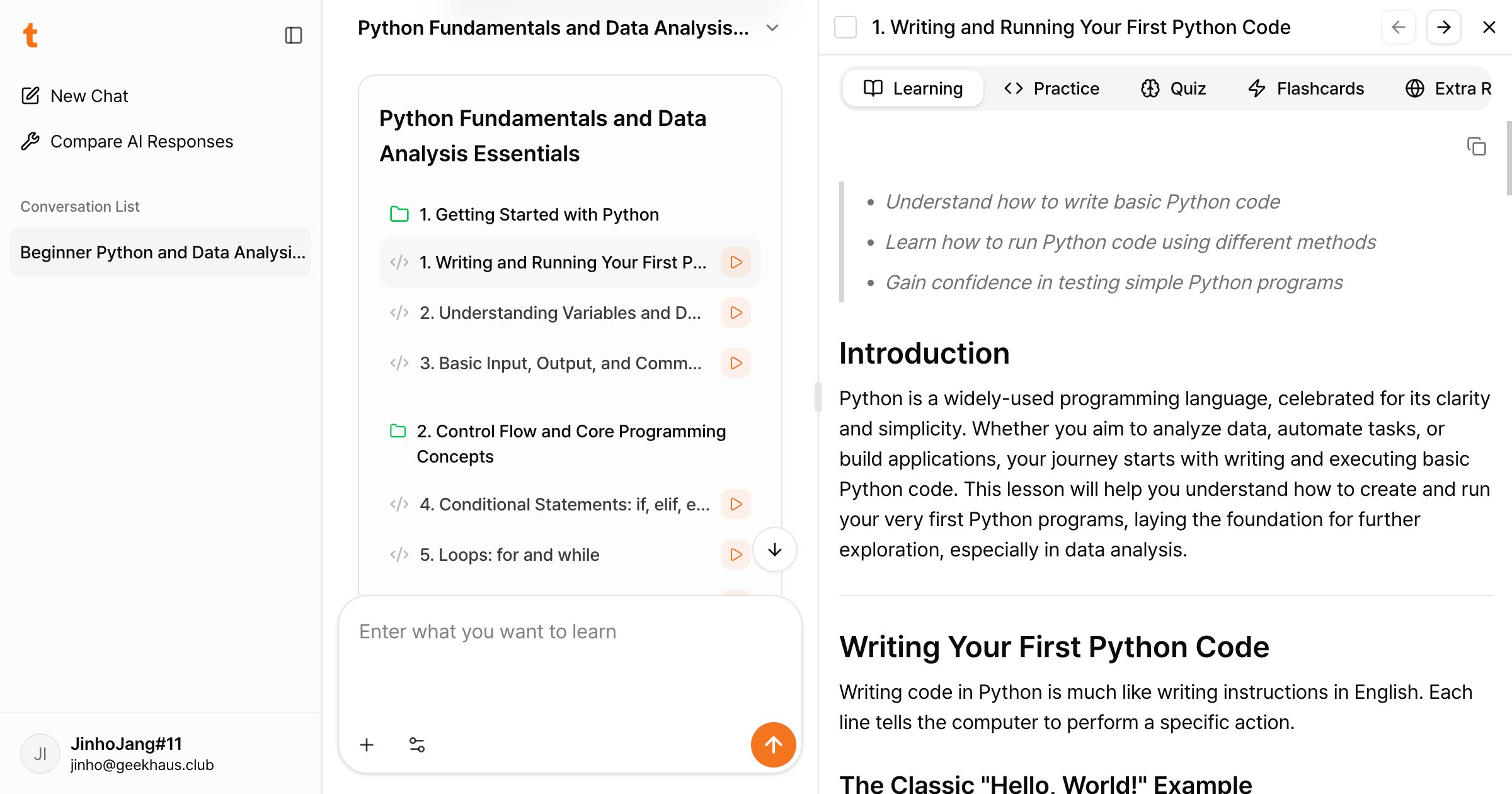
Task: Expand the course title dropdown chevron
Action: click(772, 28)
